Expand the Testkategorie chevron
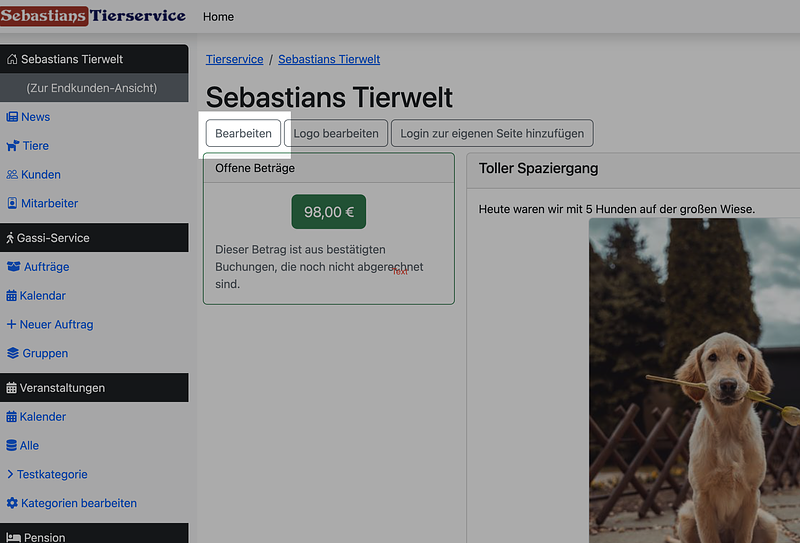 click(x=10, y=474)
